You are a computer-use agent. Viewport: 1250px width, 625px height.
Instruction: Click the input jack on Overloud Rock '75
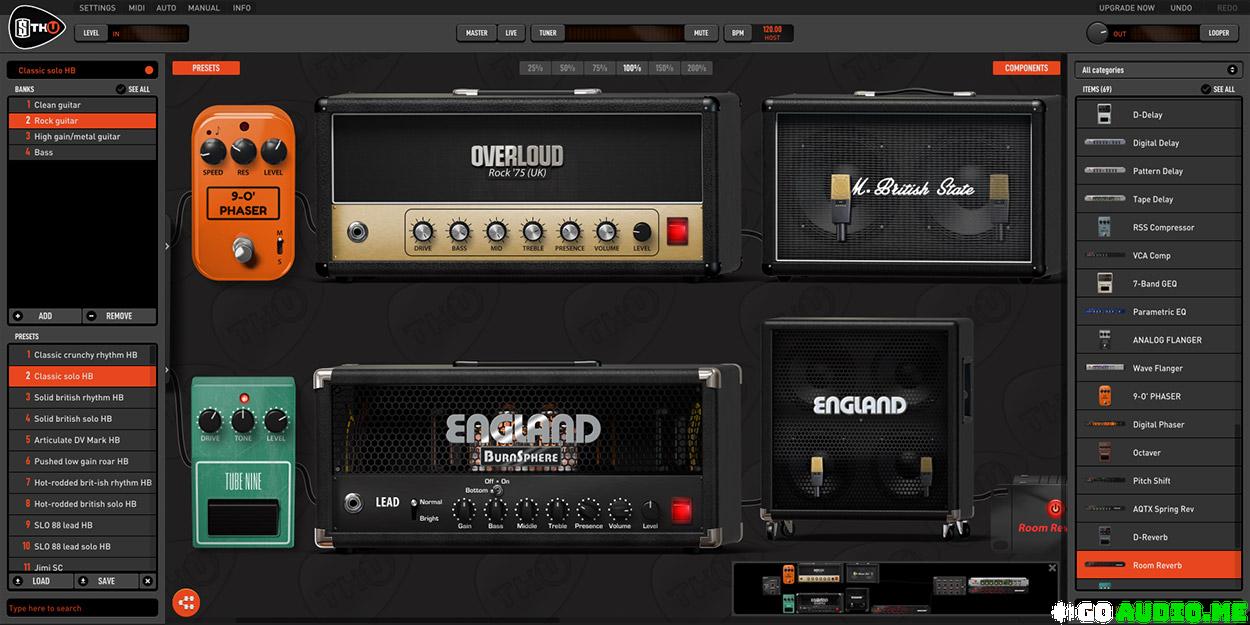coord(357,233)
